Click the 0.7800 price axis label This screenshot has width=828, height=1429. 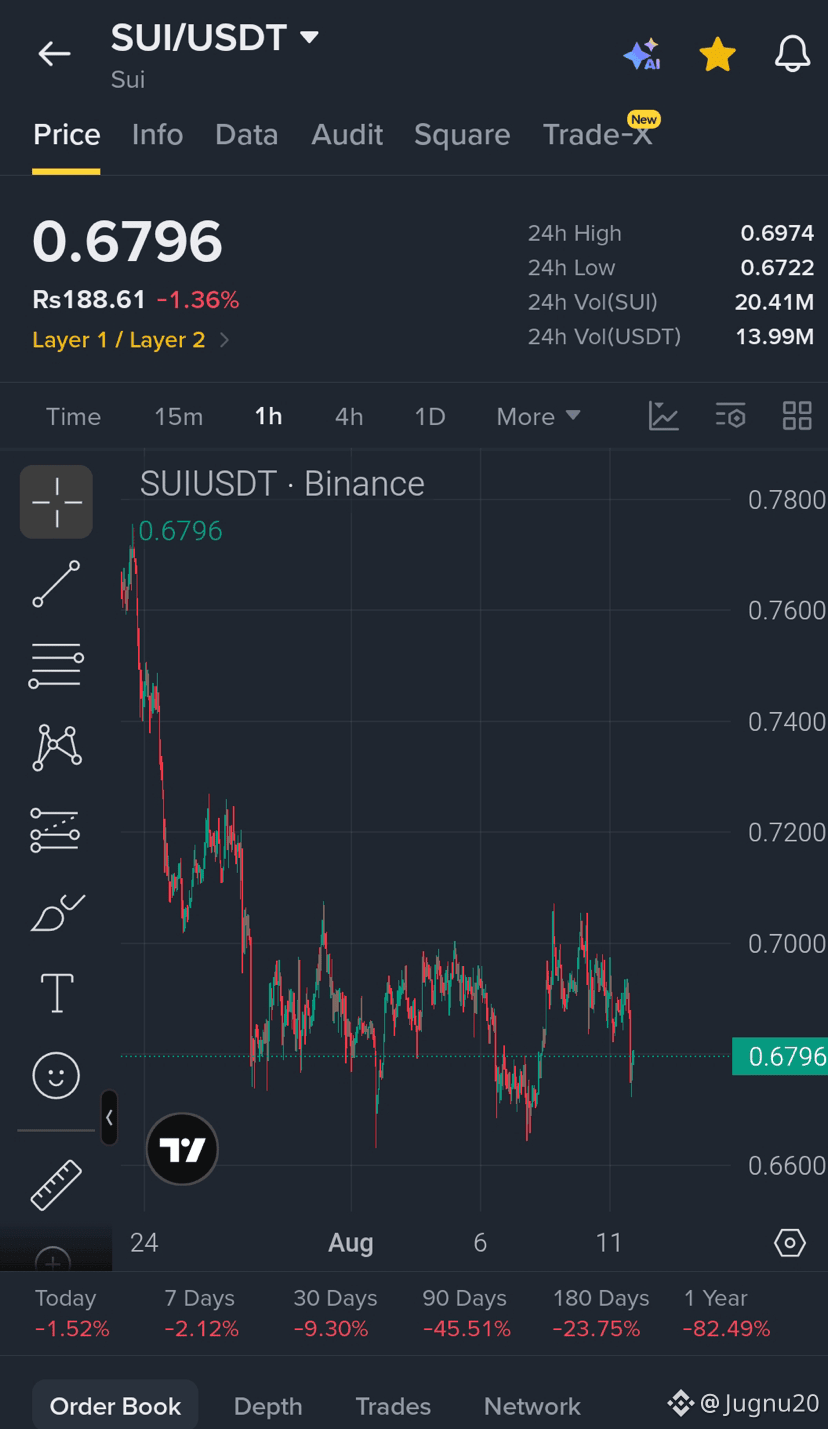[x=787, y=499]
